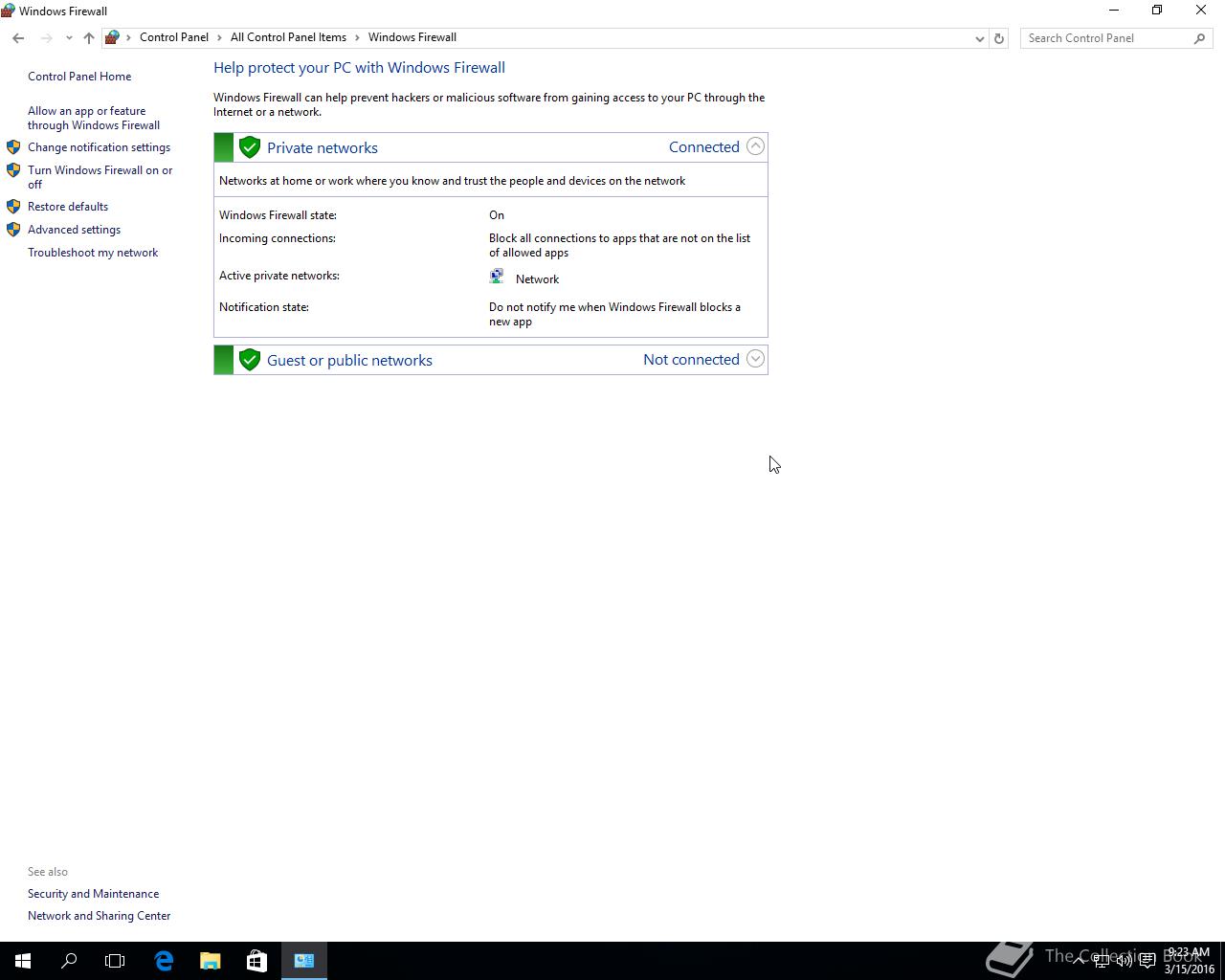This screenshot has width=1225, height=980.
Task: Launch Microsoft Edge from taskbar
Action: [x=164, y=961]
